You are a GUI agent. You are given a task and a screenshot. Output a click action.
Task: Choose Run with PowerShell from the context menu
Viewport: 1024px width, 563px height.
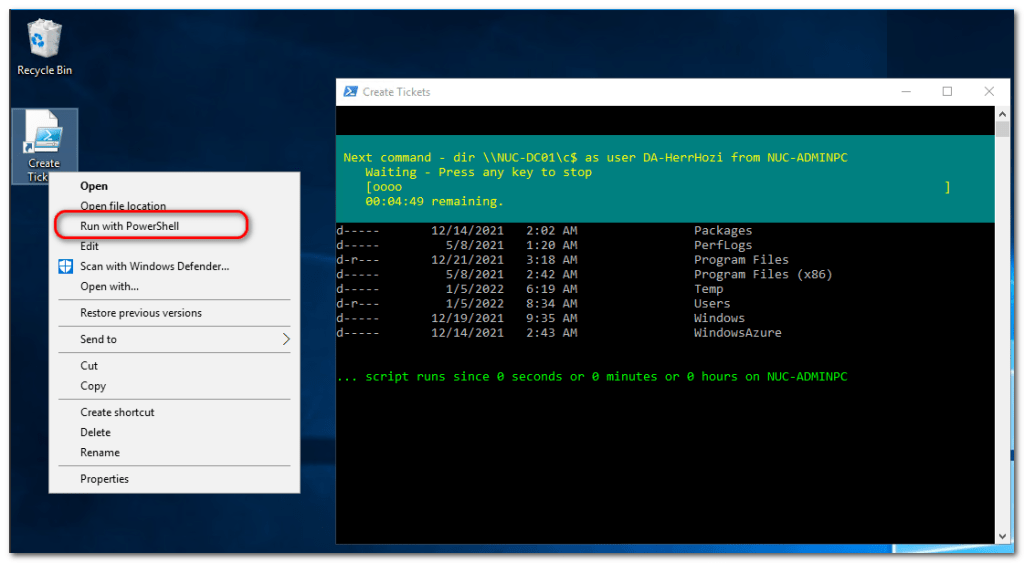coord(129,226)
